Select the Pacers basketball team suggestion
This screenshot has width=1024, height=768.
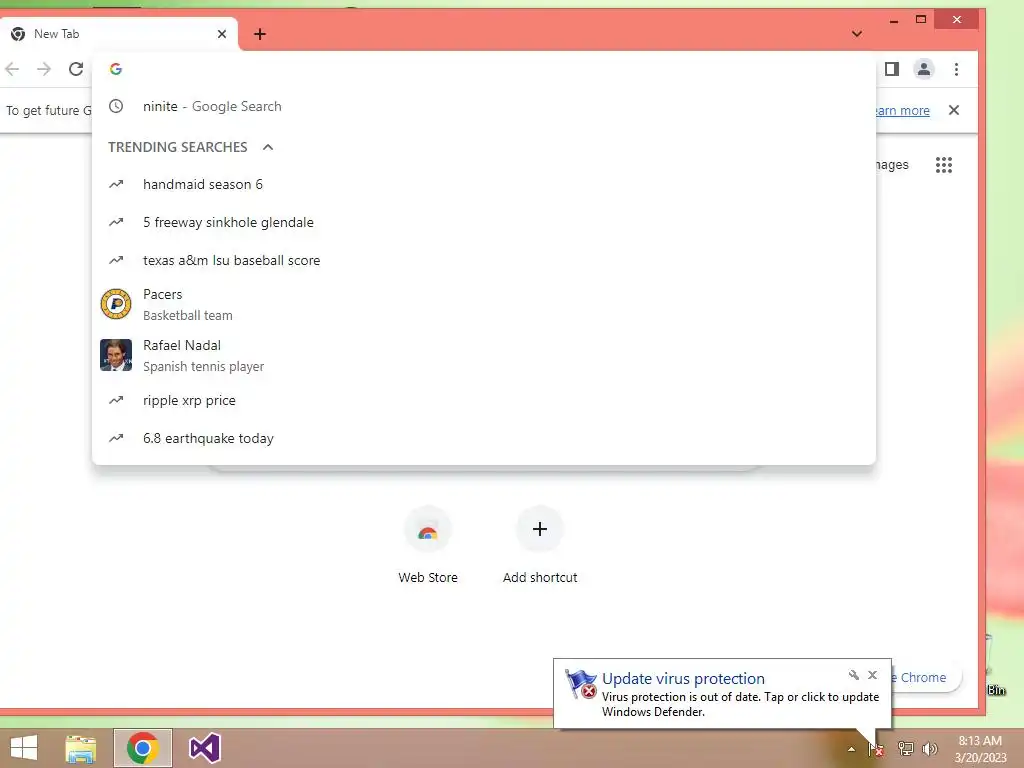tap(483, 304)
